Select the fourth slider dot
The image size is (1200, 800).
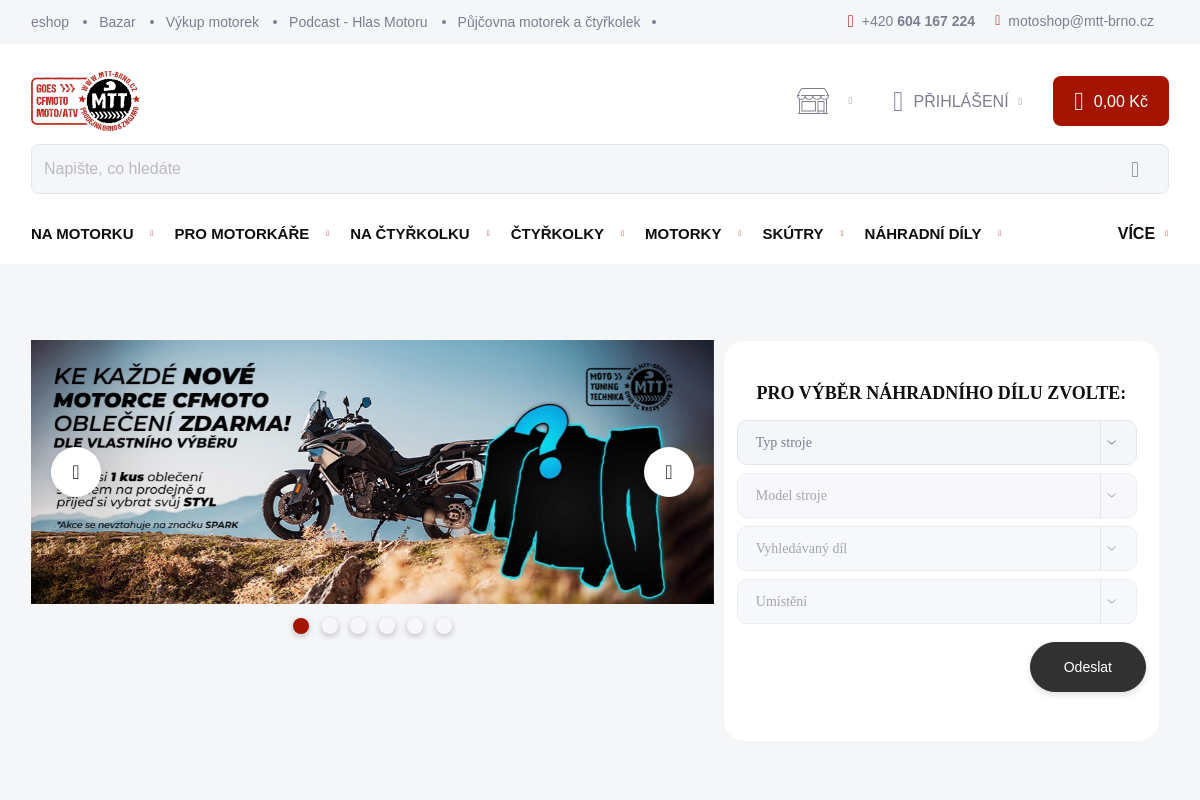[387, 626]
